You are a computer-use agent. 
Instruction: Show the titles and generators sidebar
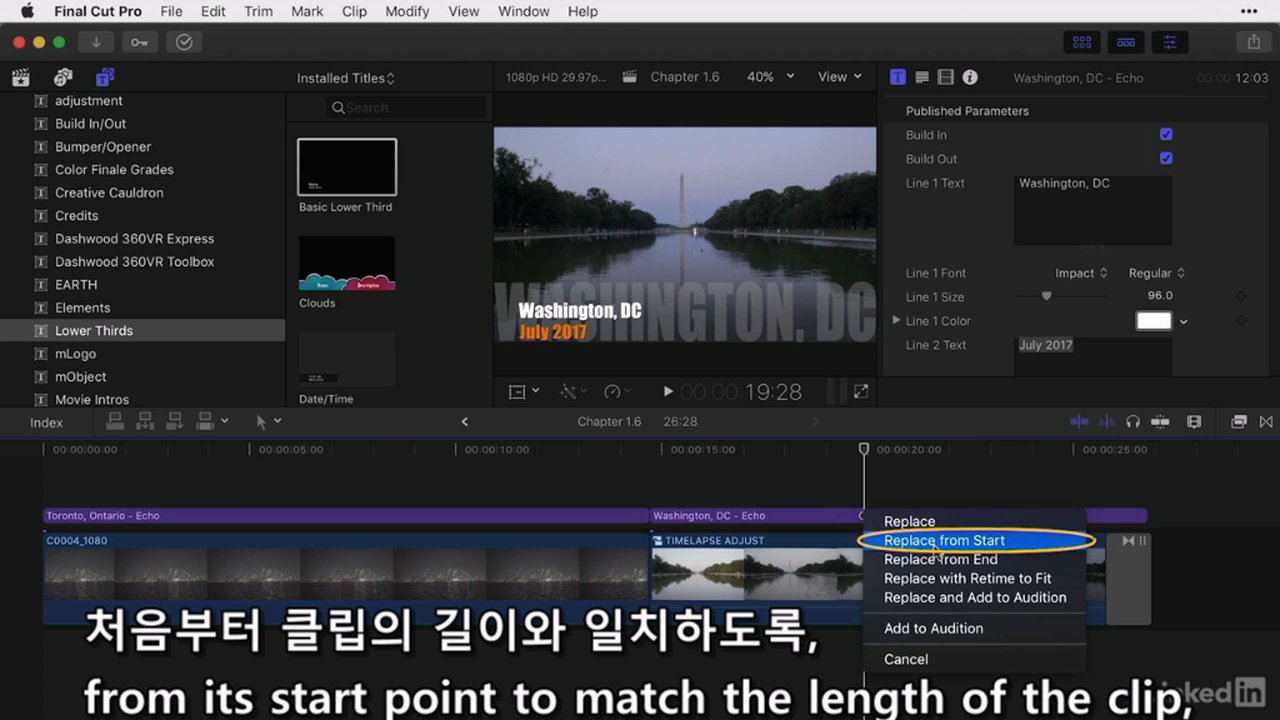point(105,77)
